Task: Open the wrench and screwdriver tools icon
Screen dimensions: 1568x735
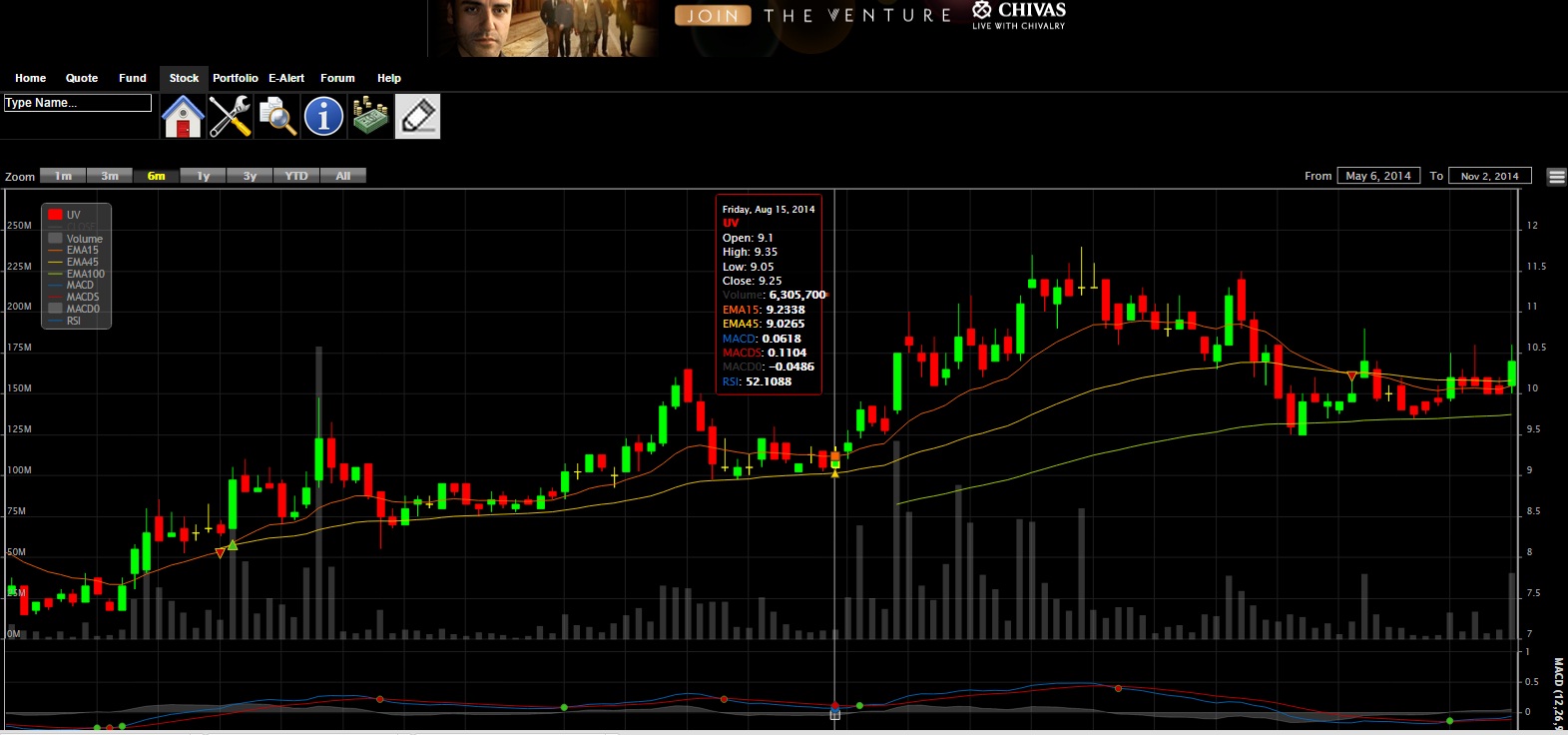Action: click(x=230, y=117)
